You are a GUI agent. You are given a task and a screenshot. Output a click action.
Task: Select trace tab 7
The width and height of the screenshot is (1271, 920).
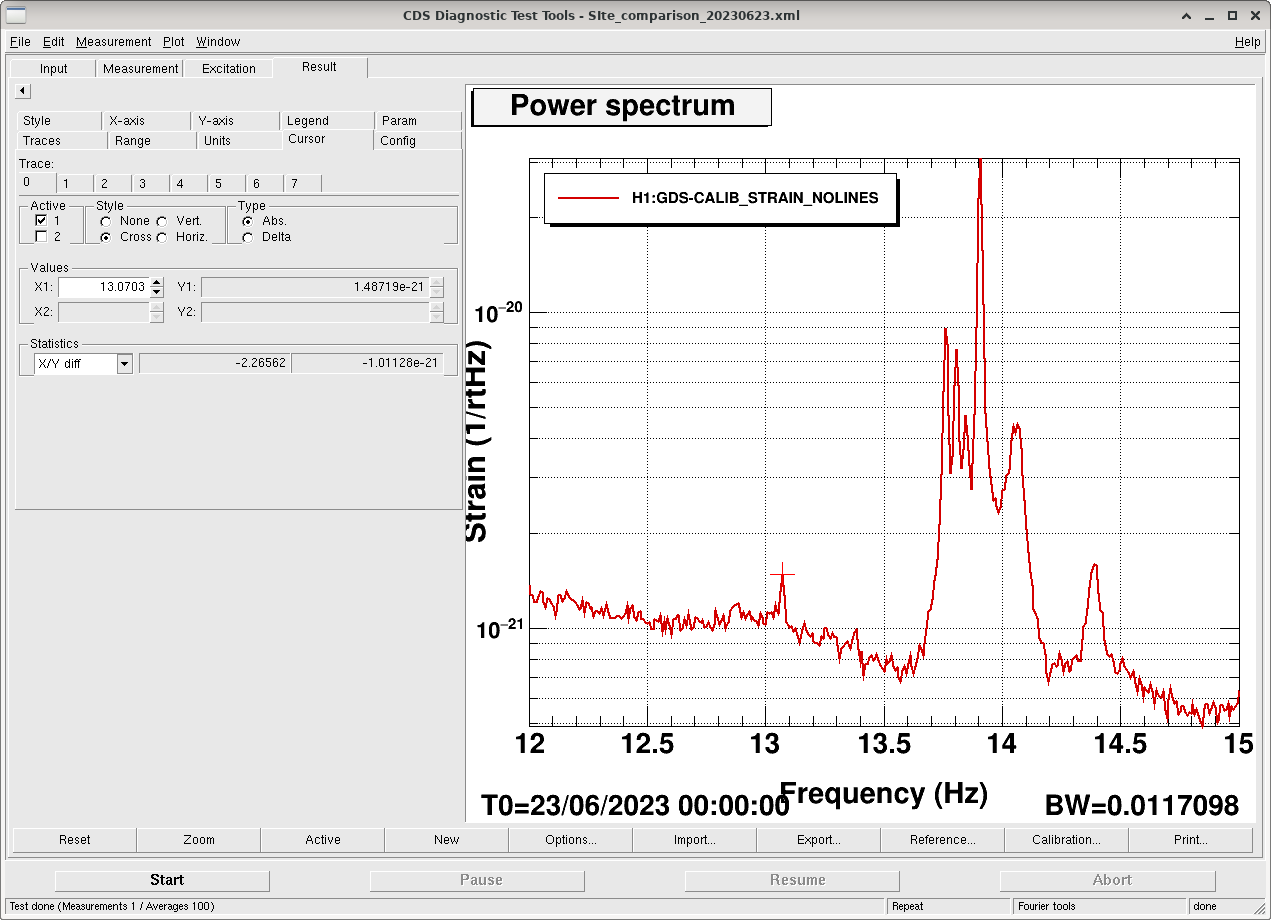[x=303, y=184]
